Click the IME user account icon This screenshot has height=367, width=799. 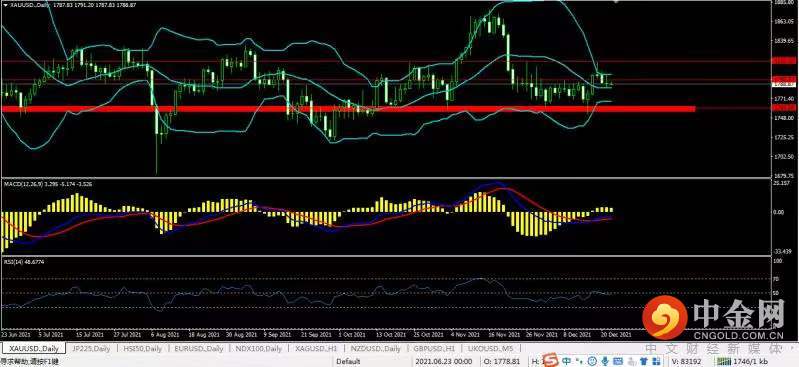click(x=631, y=361)
